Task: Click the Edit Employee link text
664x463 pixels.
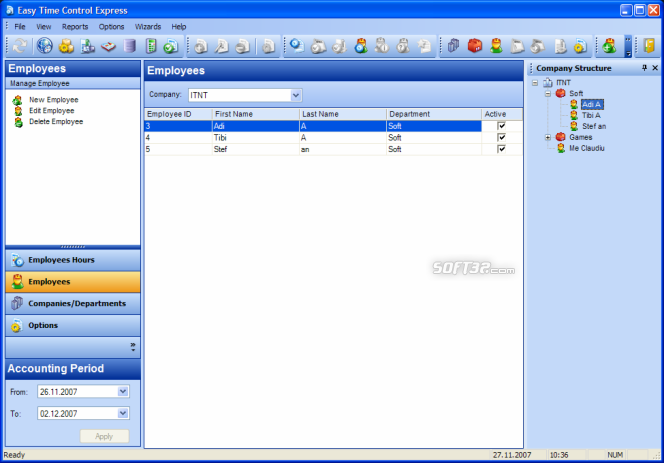Action: [x=52, y=111]
